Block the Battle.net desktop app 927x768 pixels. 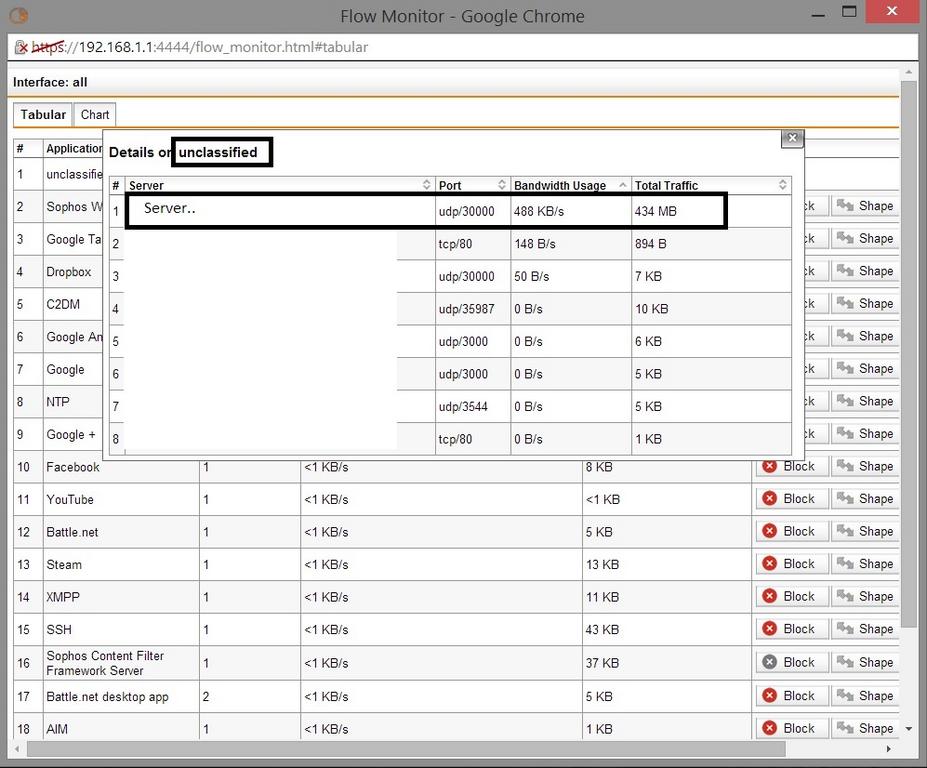(x=790, y=696)
